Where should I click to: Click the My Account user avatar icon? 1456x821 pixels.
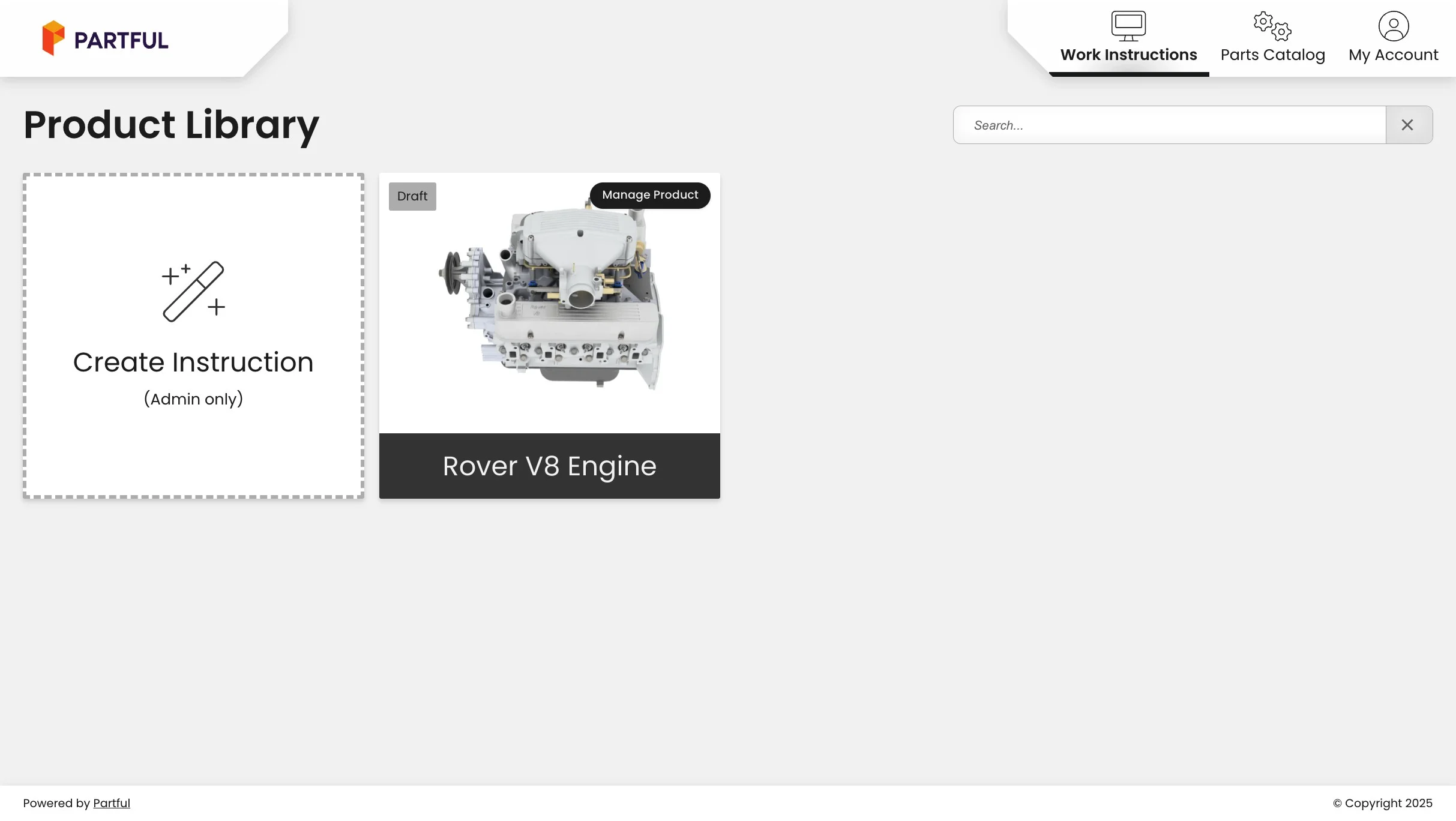point(1393,26)
